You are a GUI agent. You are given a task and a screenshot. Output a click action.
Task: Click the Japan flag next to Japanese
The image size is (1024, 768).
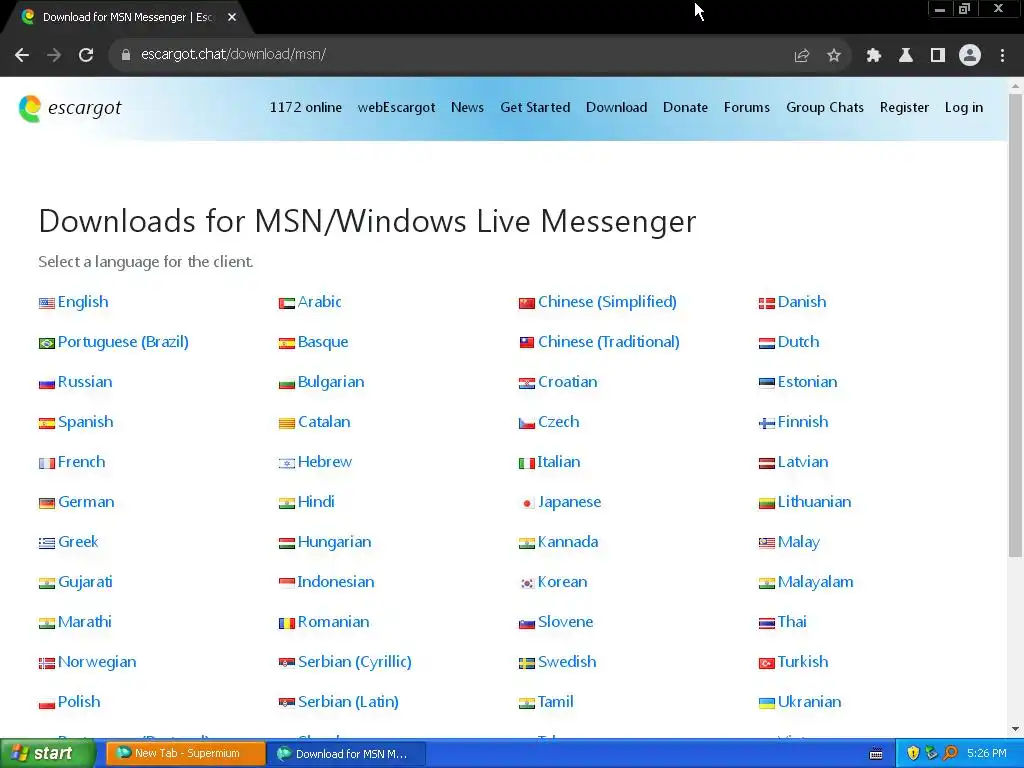(527, 504)
